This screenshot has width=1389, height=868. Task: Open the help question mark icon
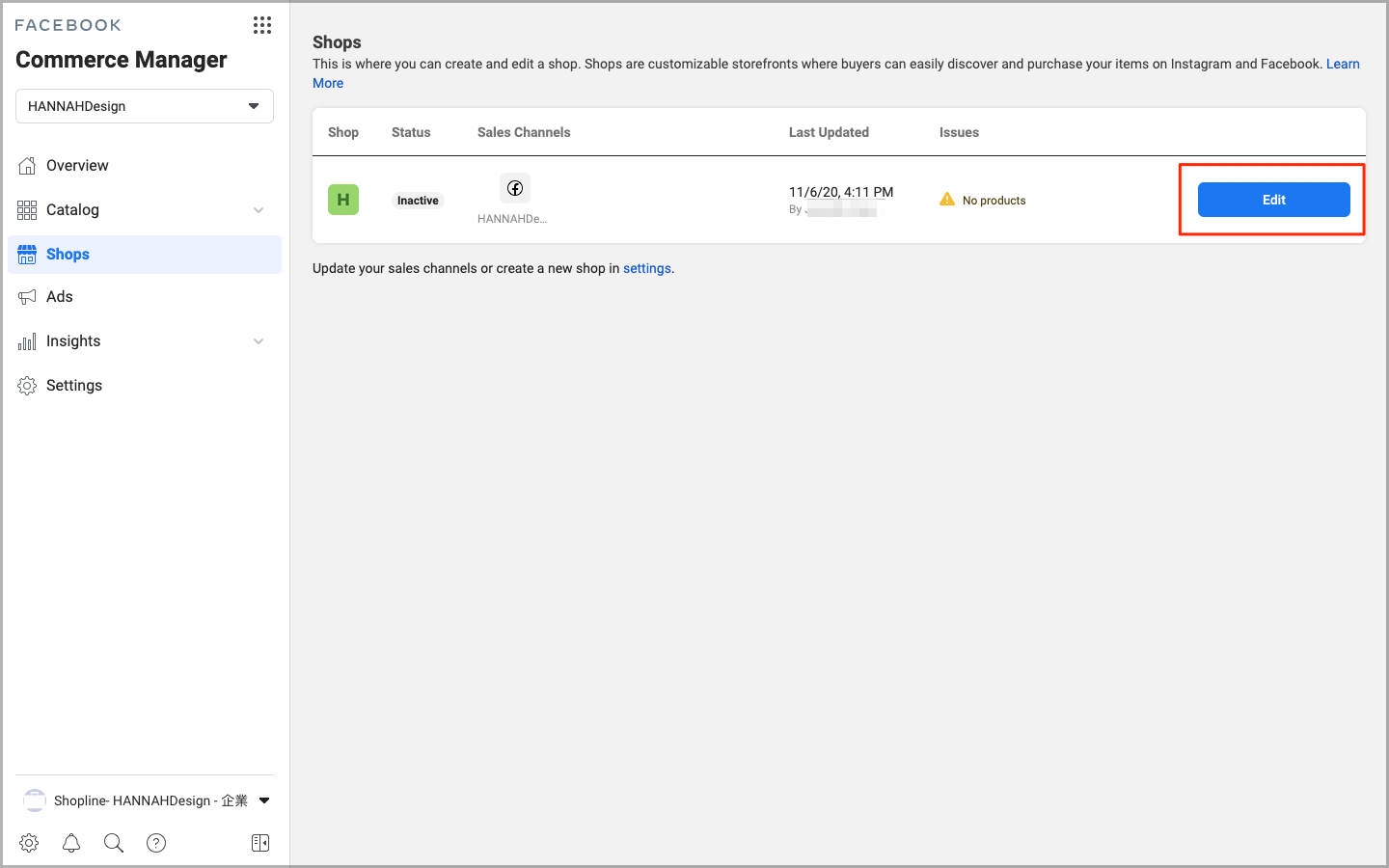156,843
